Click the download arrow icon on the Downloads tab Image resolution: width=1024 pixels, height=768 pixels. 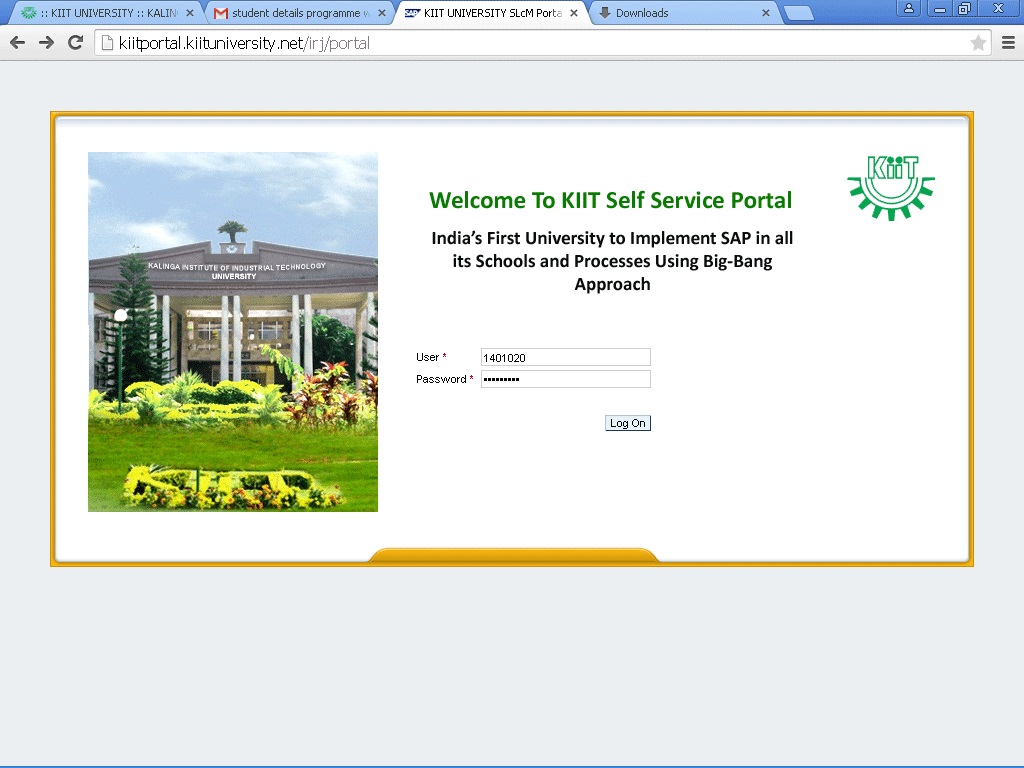pyautogui.click(x=604, y=13)
